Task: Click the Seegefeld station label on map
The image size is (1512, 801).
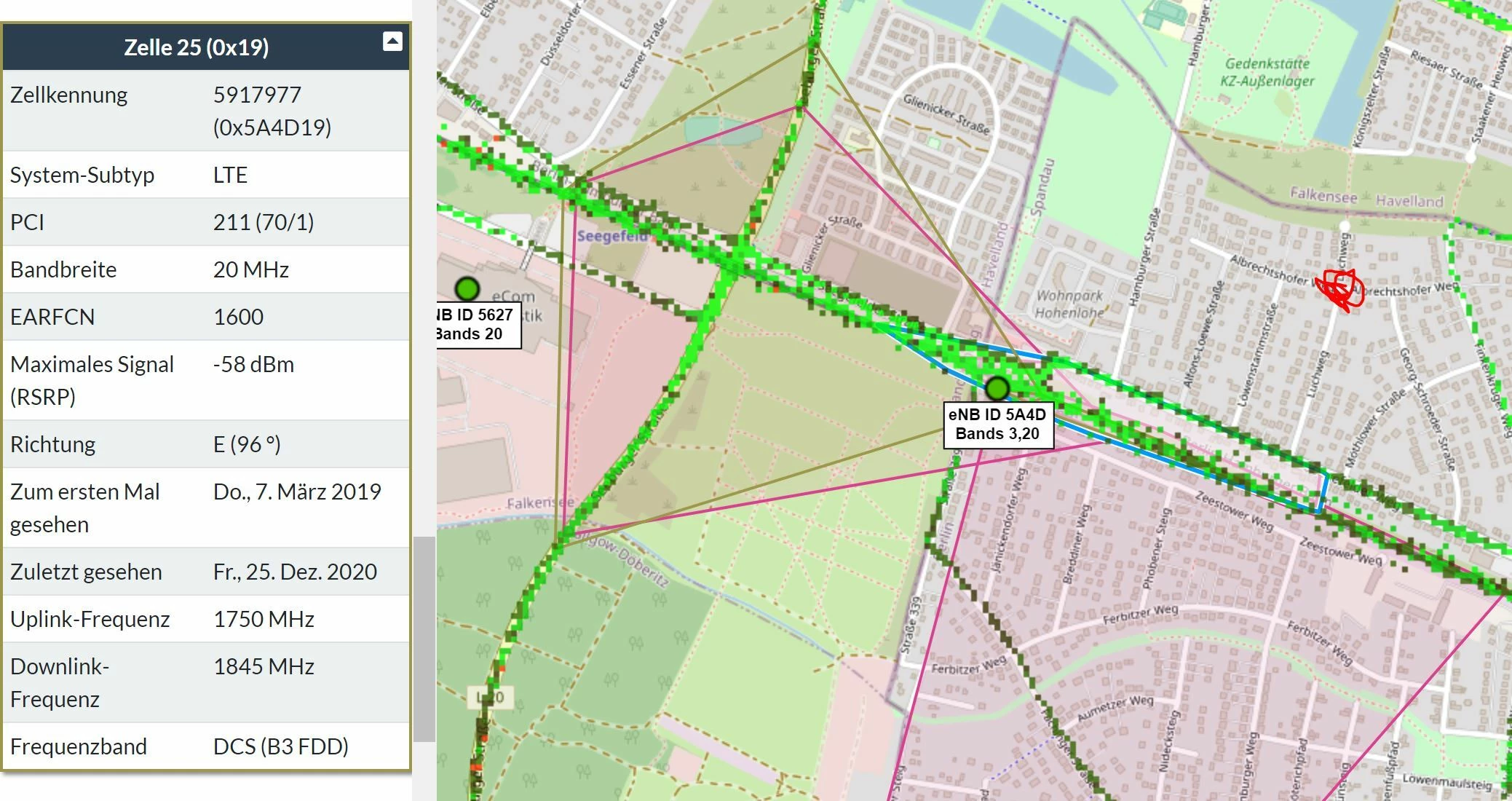Action: coord(611,237)
